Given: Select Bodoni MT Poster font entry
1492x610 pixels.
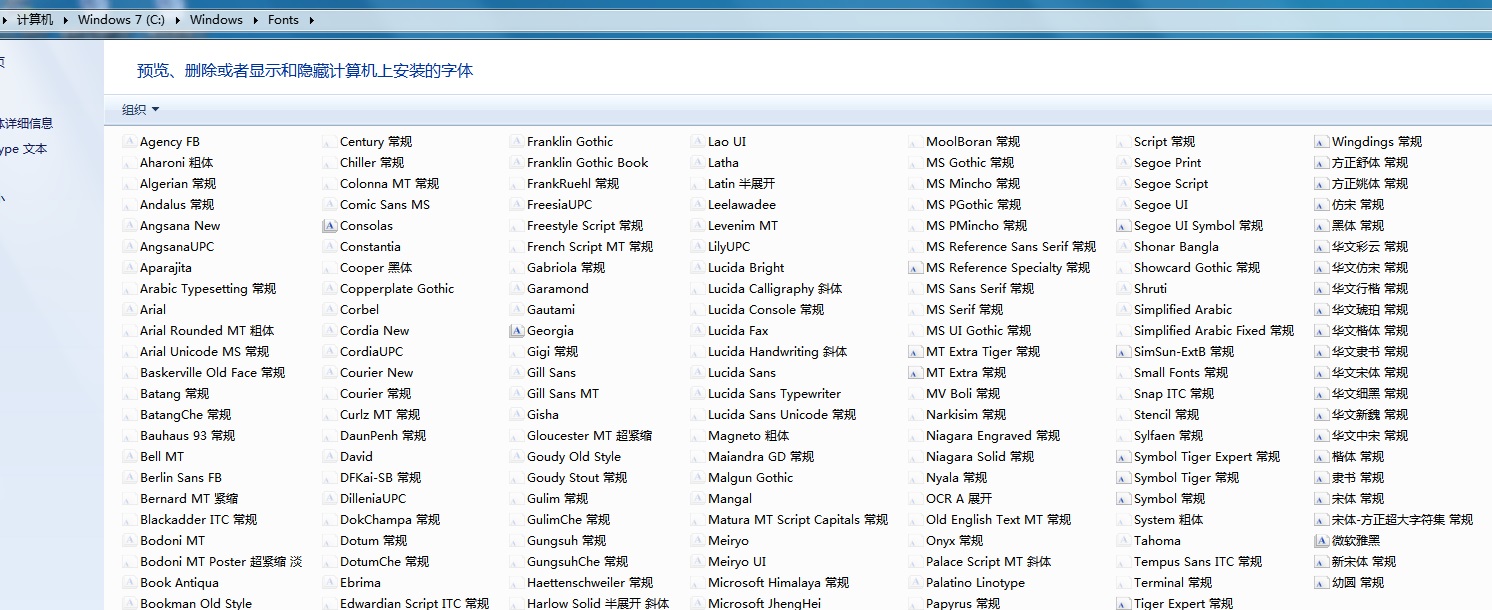Looking at the screenshot, I should tap(221, 562).
